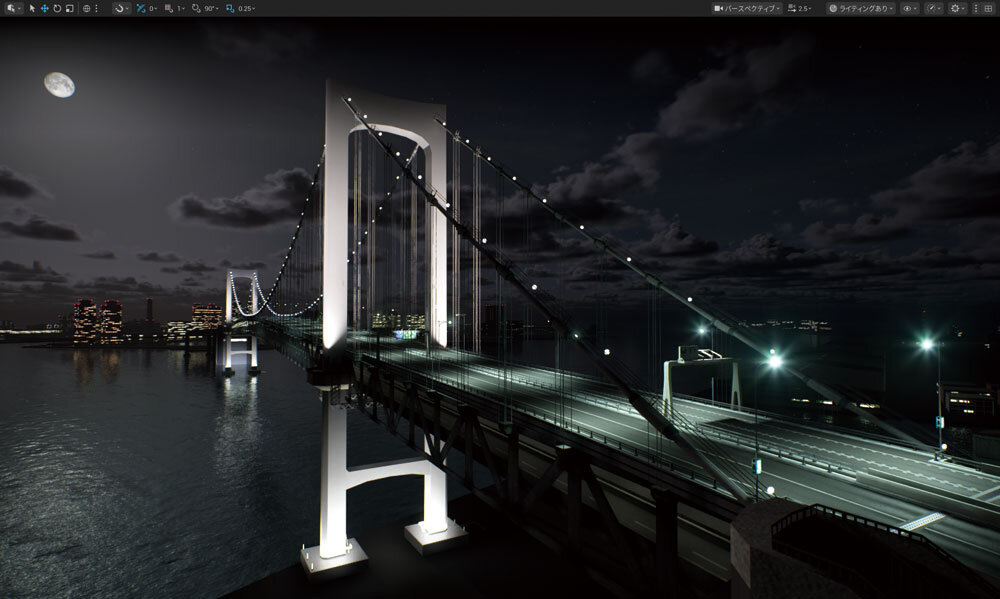
Task: Open the viewport settings gear menu
Action: 957,8
